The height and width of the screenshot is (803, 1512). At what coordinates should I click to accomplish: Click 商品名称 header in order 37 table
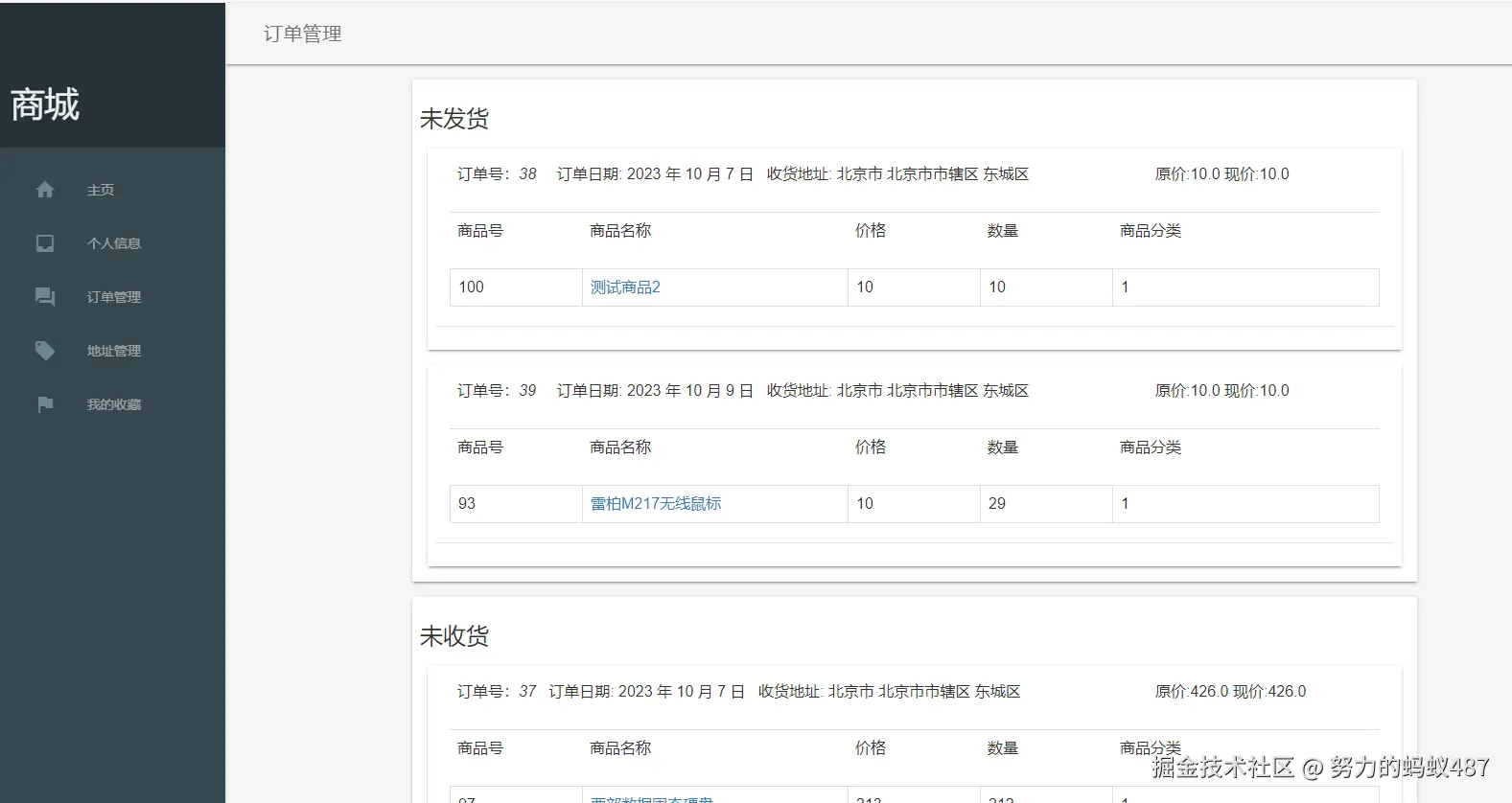[x=620, y=748]
